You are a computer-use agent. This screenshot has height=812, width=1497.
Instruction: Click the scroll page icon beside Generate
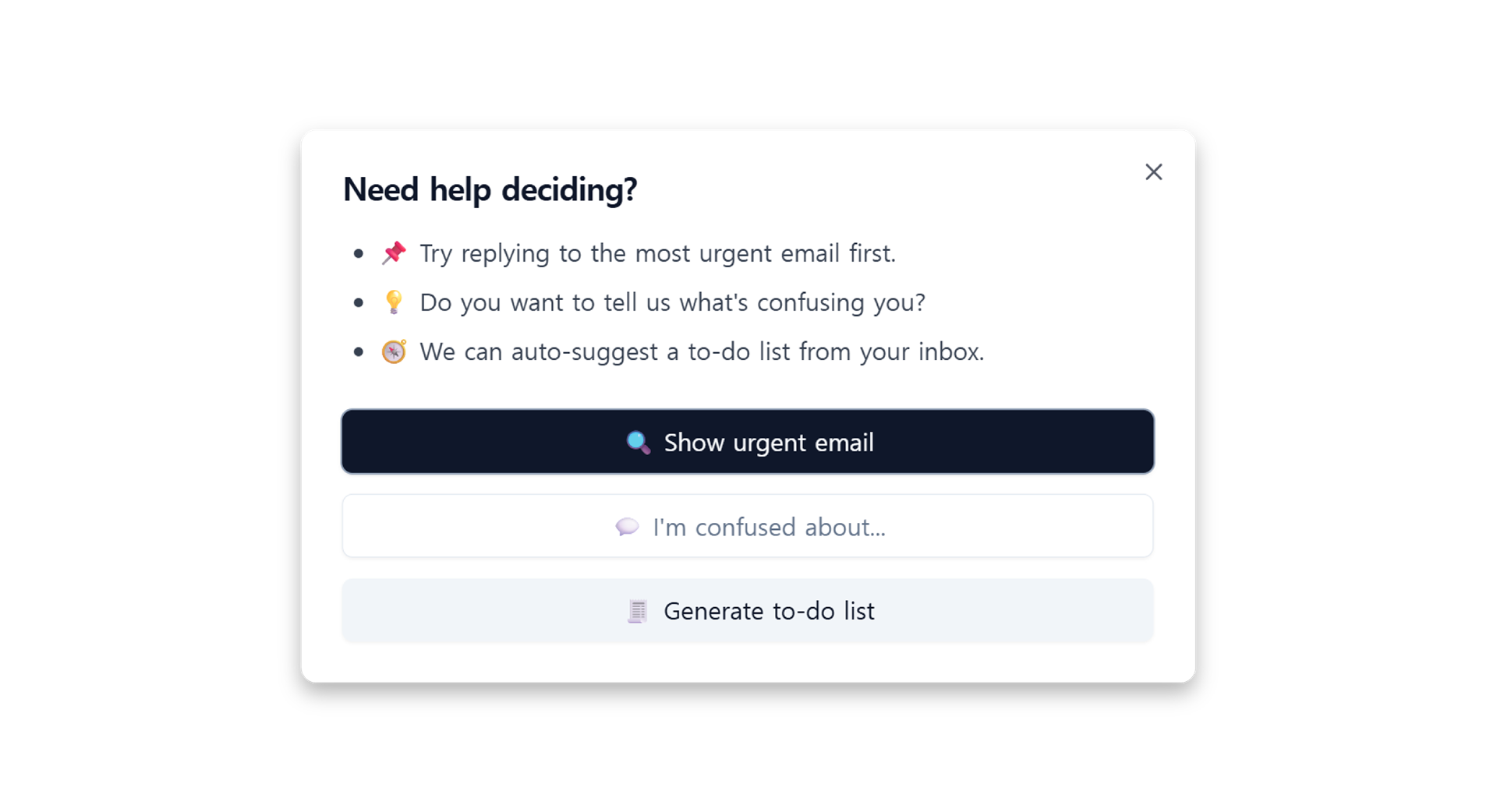pyautogui.click(x=637, y=611)
